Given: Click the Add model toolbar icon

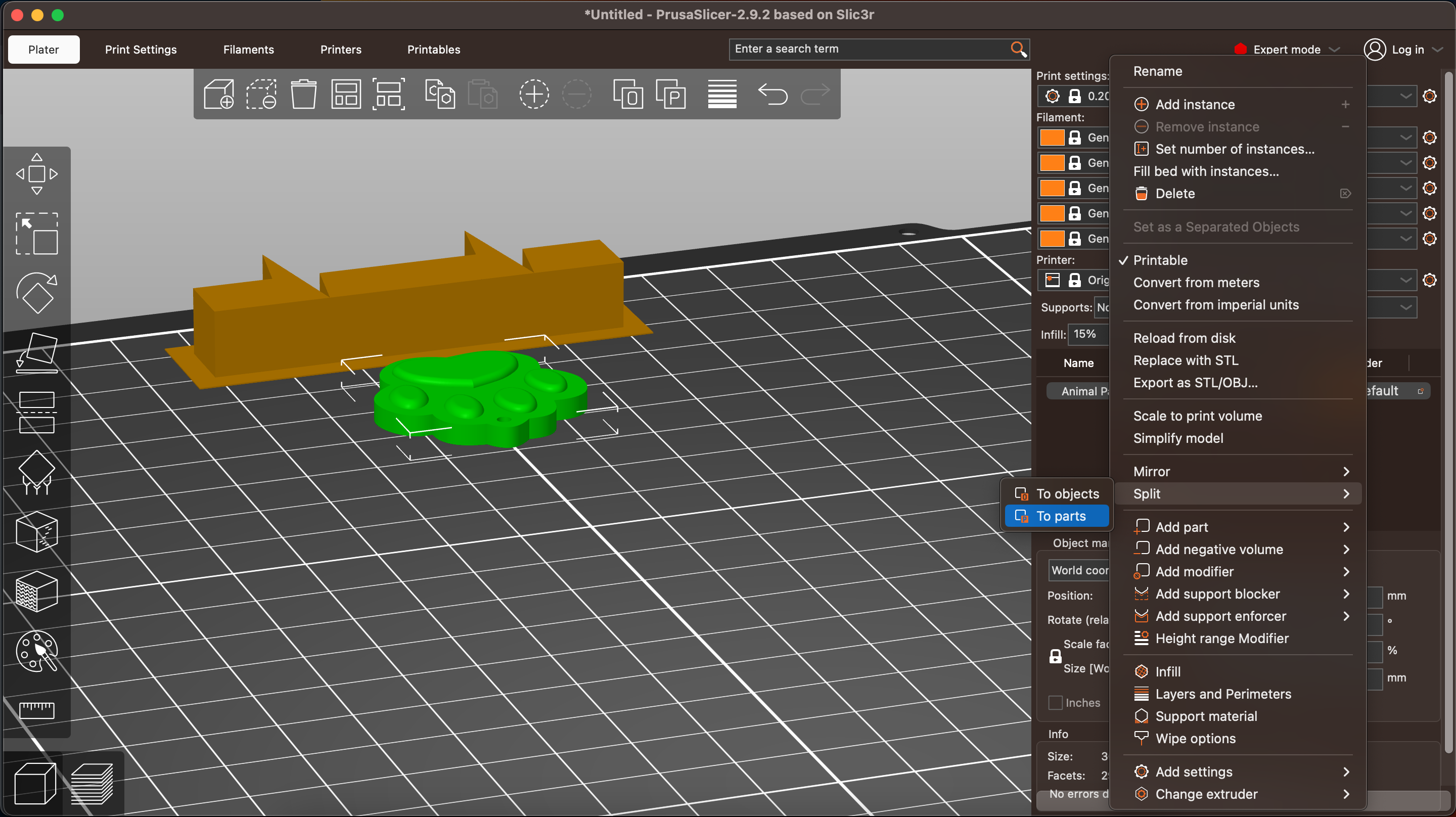Looking at the screenshot, I should coord(219,94).
